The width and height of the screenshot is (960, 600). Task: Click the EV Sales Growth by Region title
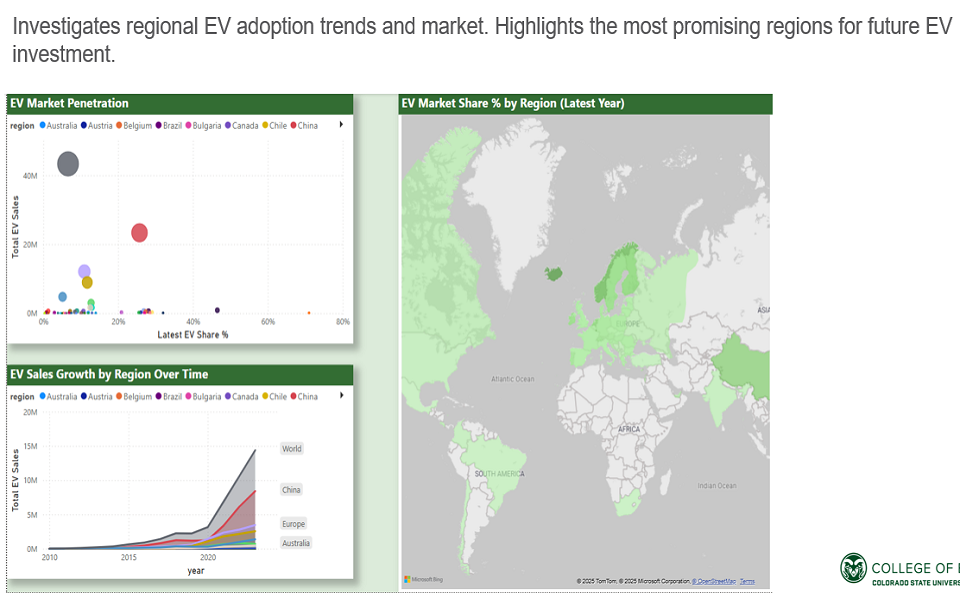pos(109,375)
